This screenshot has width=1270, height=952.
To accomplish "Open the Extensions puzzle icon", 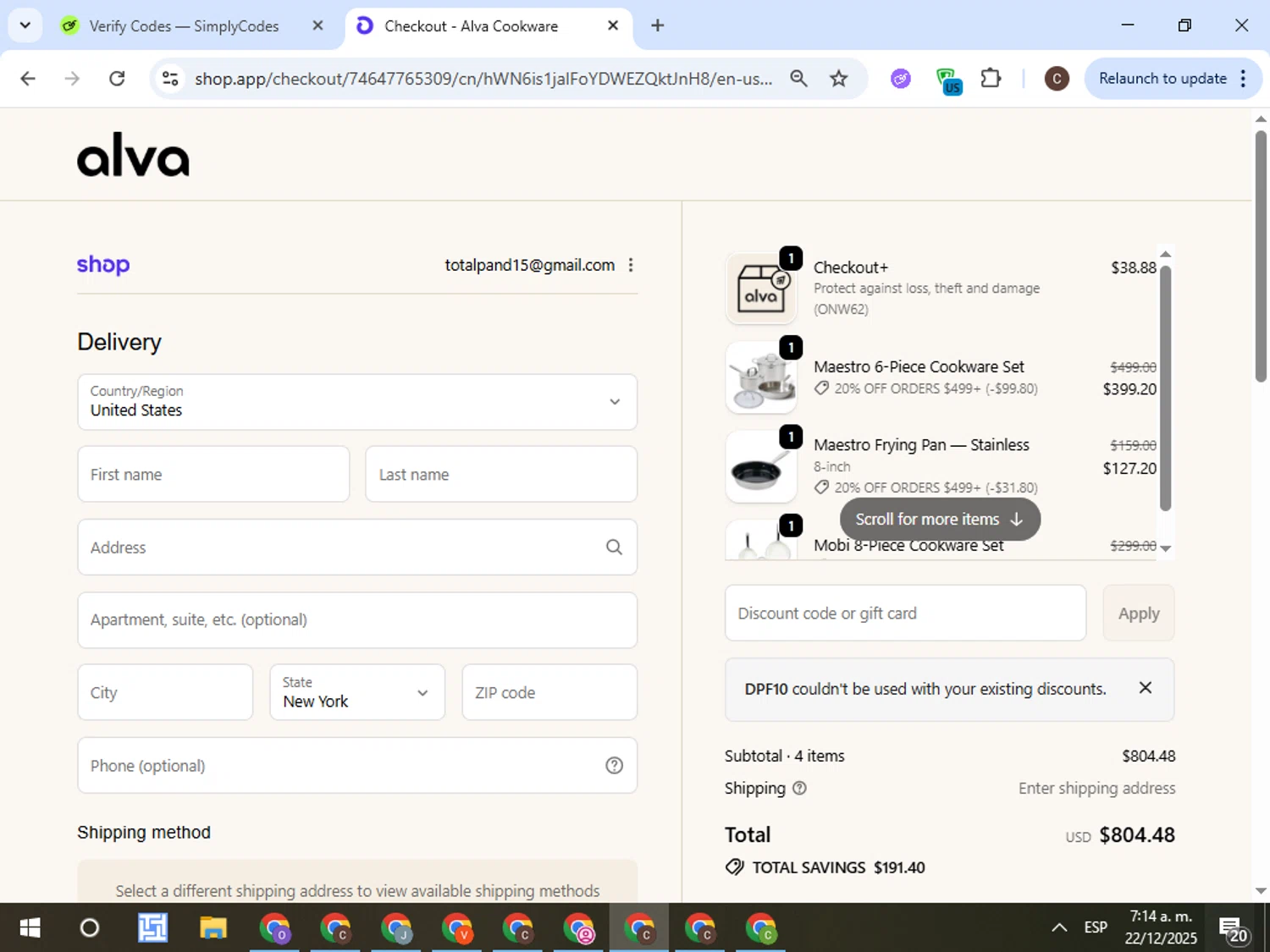I will [991, 79].
